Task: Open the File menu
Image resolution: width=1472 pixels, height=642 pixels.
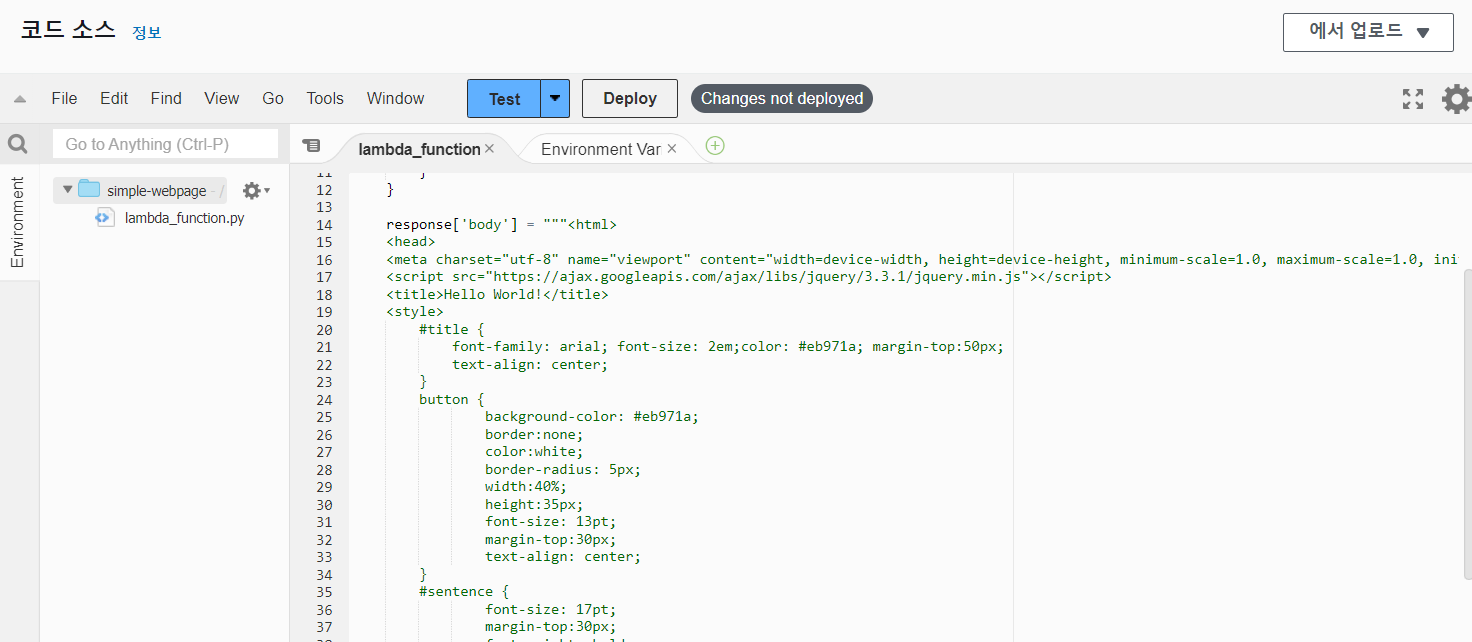Action: (64, 98)
